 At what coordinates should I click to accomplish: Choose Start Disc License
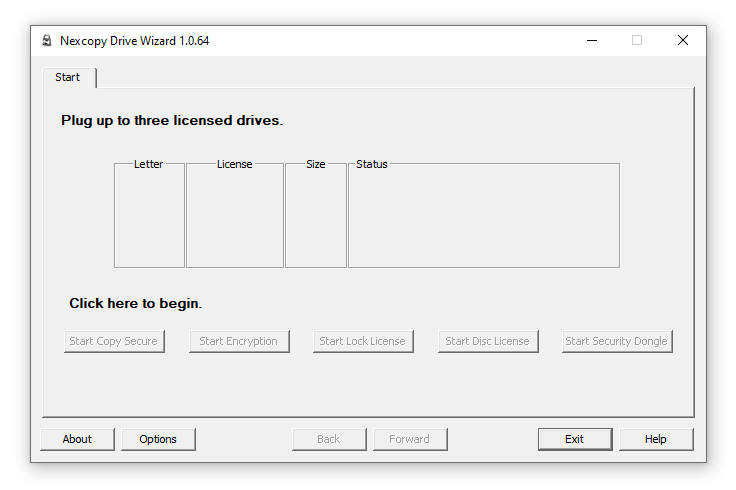coord(487,341)
